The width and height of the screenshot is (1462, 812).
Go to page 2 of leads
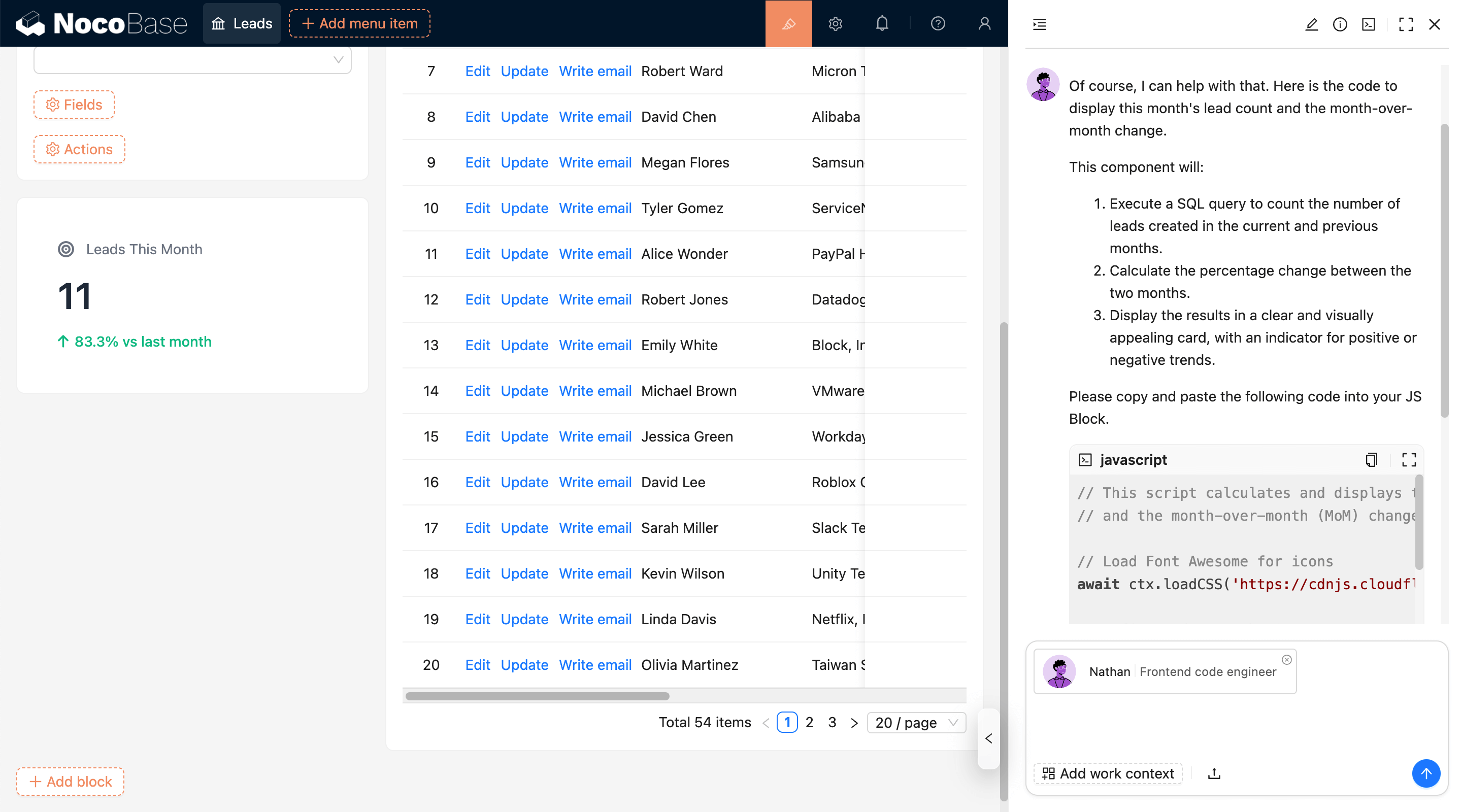[809, 722]
